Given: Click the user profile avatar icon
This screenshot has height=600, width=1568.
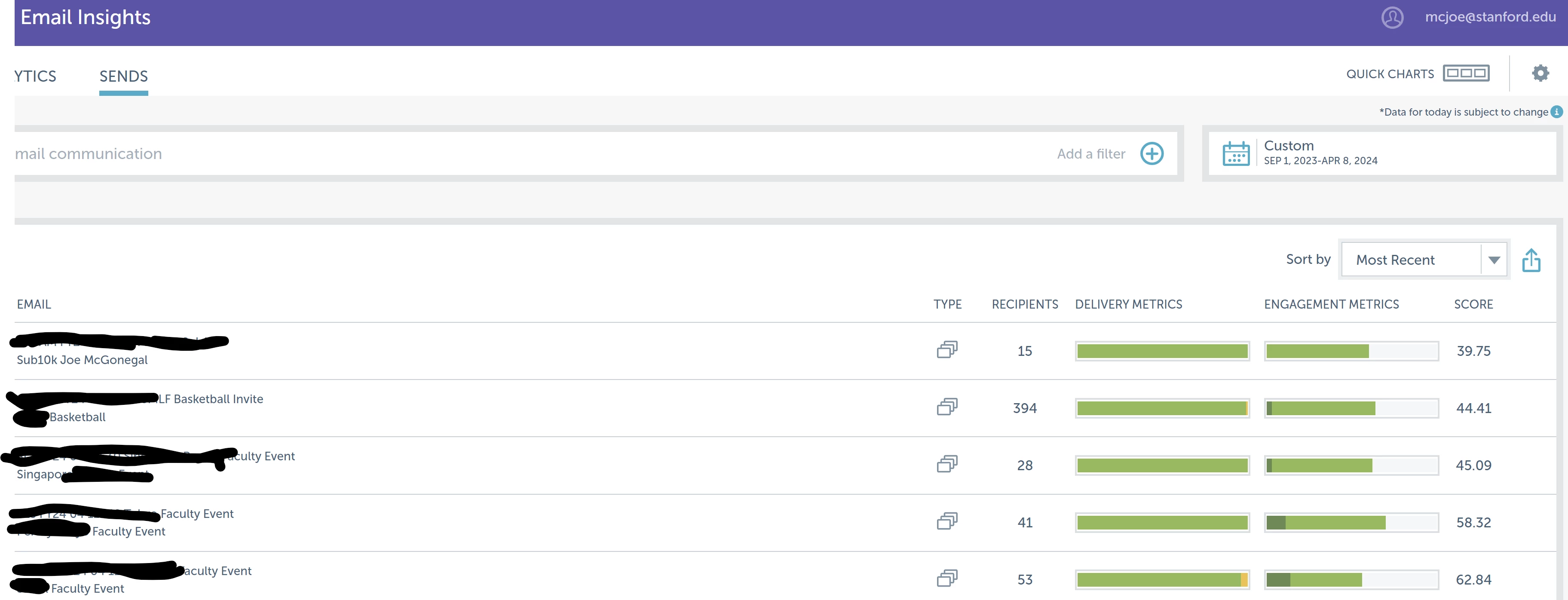Looking at the screenshot, I should coord(1392,18).
